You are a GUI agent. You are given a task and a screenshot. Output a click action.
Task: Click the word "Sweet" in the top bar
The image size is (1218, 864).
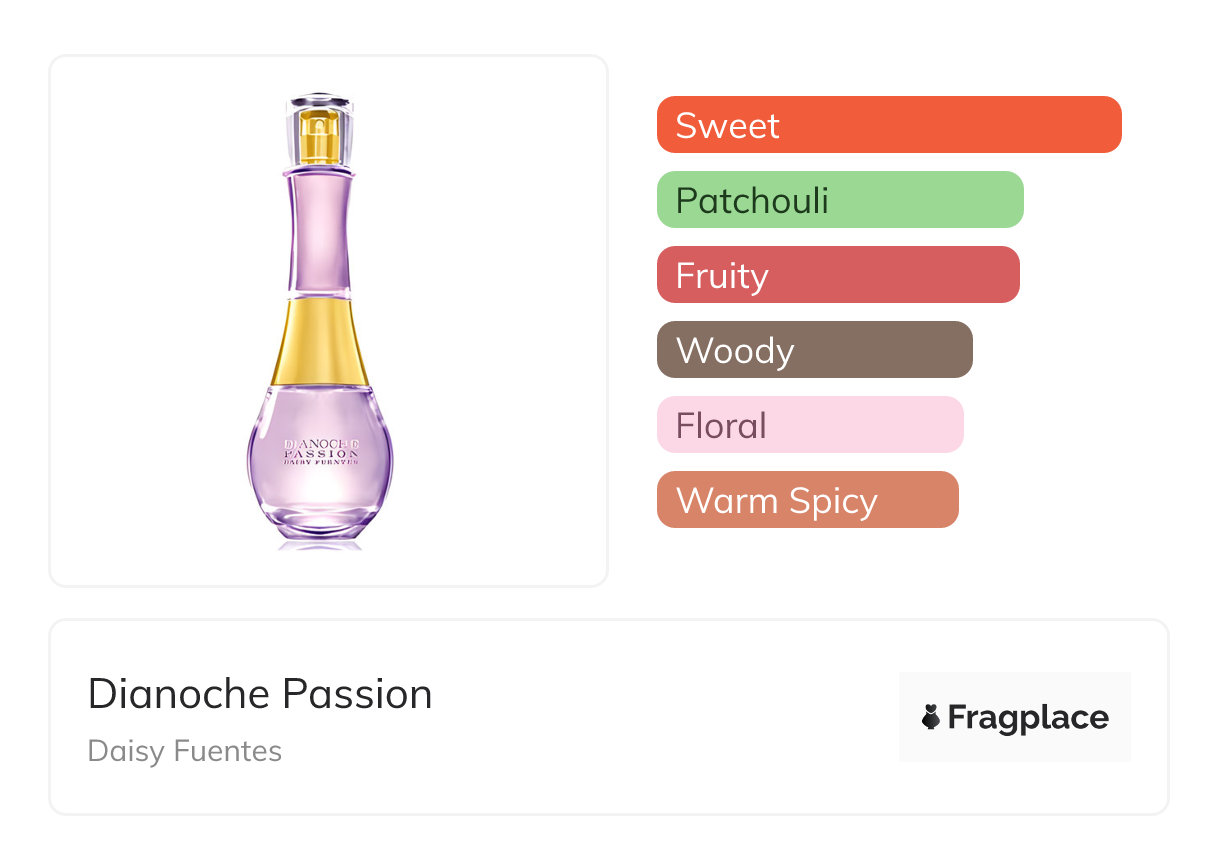(727, 125)
